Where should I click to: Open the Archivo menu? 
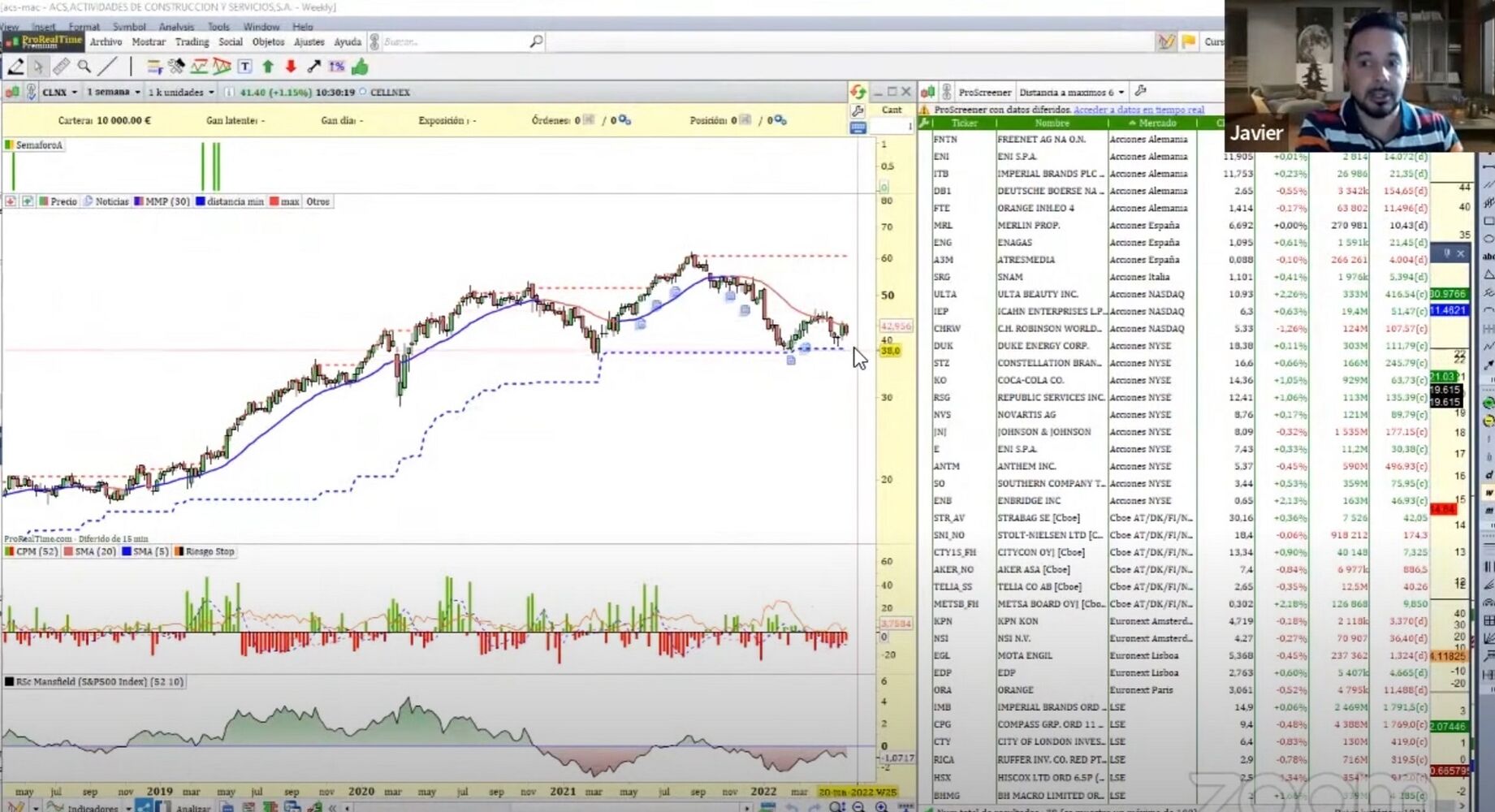coord(106,42)
